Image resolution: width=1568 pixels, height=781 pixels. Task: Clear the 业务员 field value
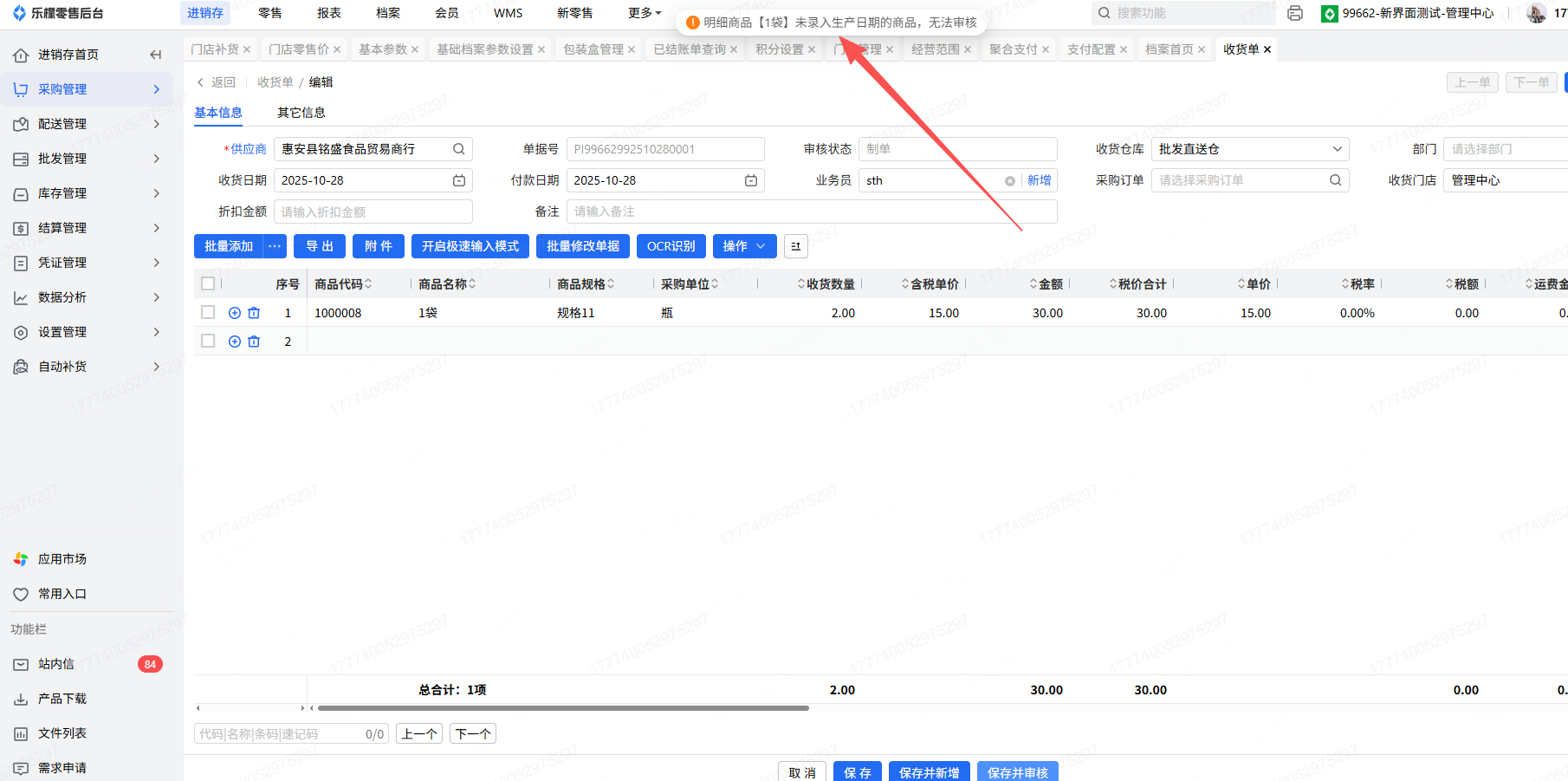click(1009, 181)
